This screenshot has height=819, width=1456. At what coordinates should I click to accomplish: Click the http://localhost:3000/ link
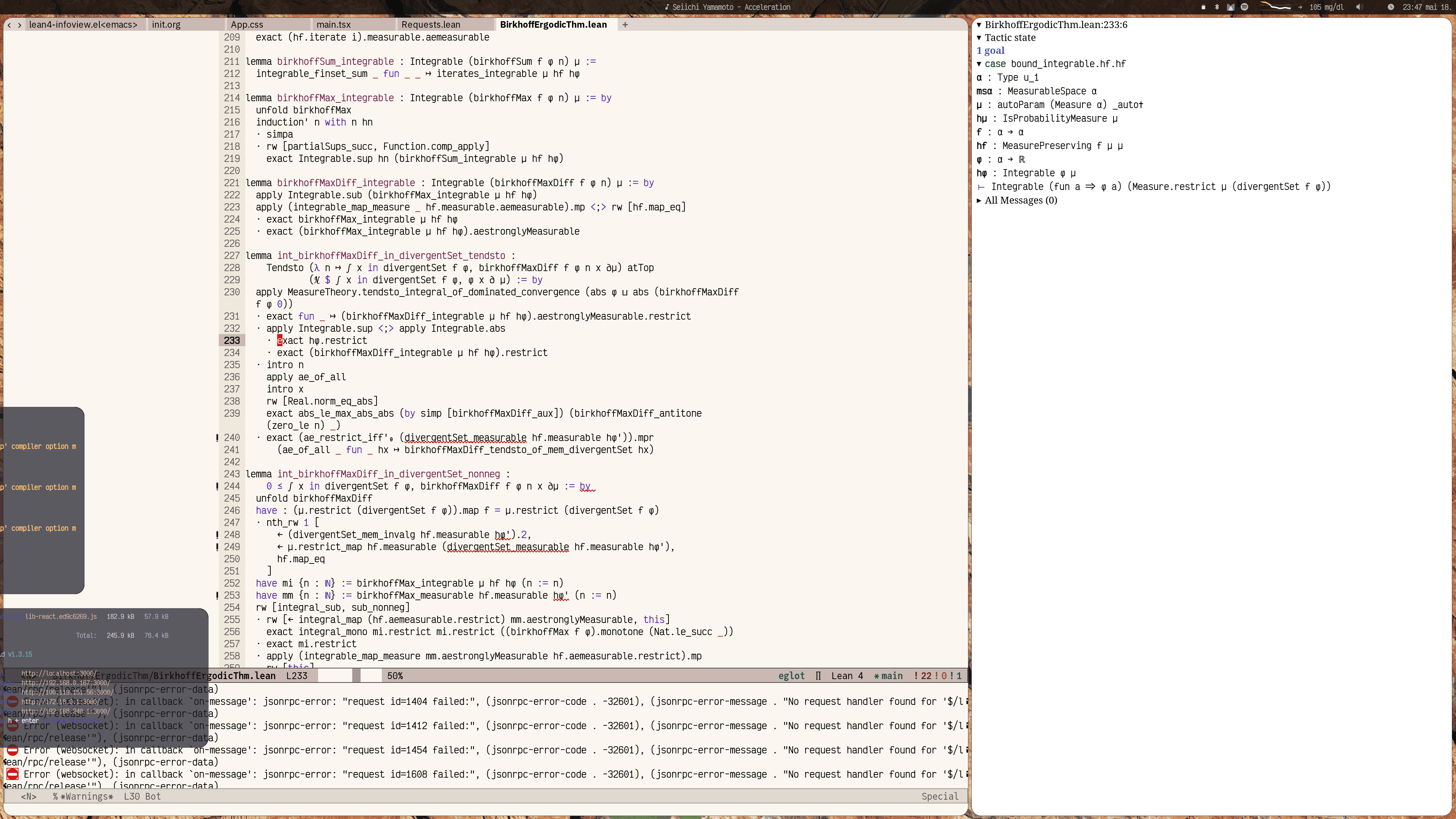[x=59, y=673]
